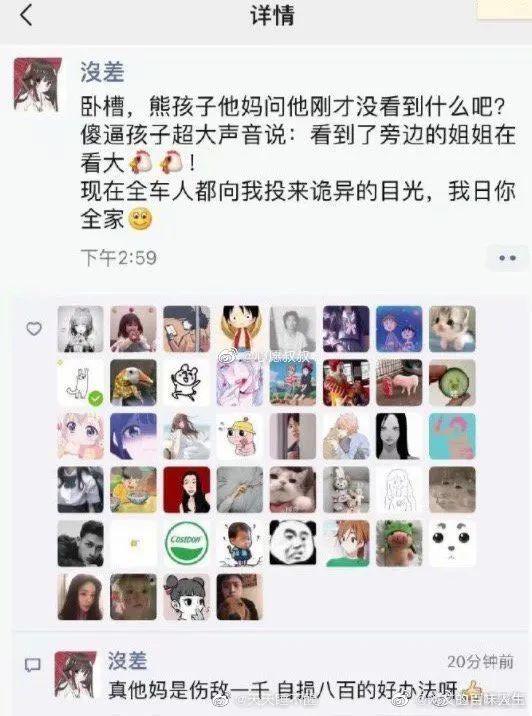Open Luffy straw hat avatar in likes
Screen dimensions: 532x716
(x=240, y=329)
